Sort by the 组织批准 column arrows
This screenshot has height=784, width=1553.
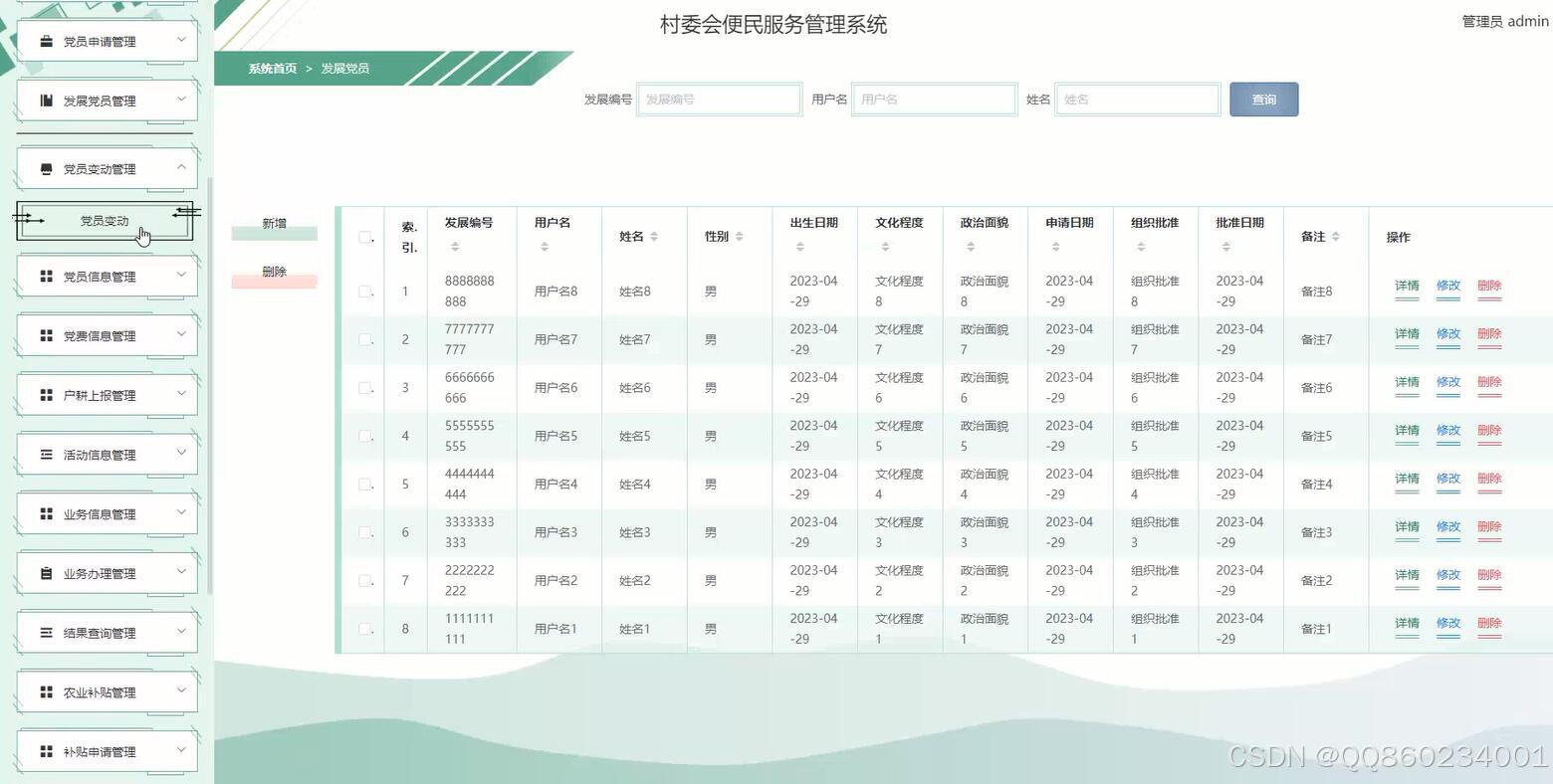tap(1141, 247)
